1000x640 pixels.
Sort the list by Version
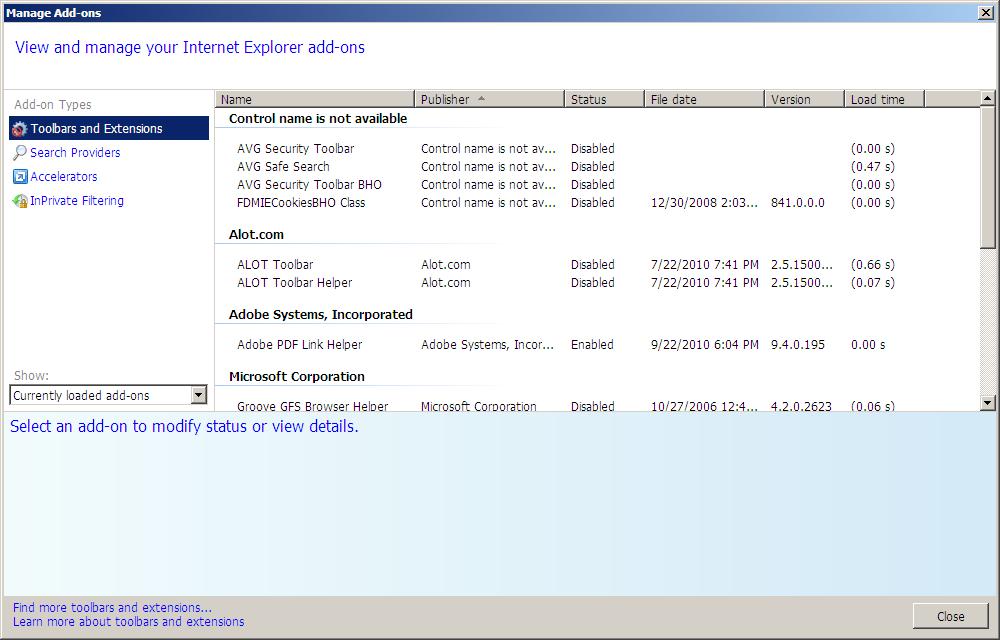point(801,98)
